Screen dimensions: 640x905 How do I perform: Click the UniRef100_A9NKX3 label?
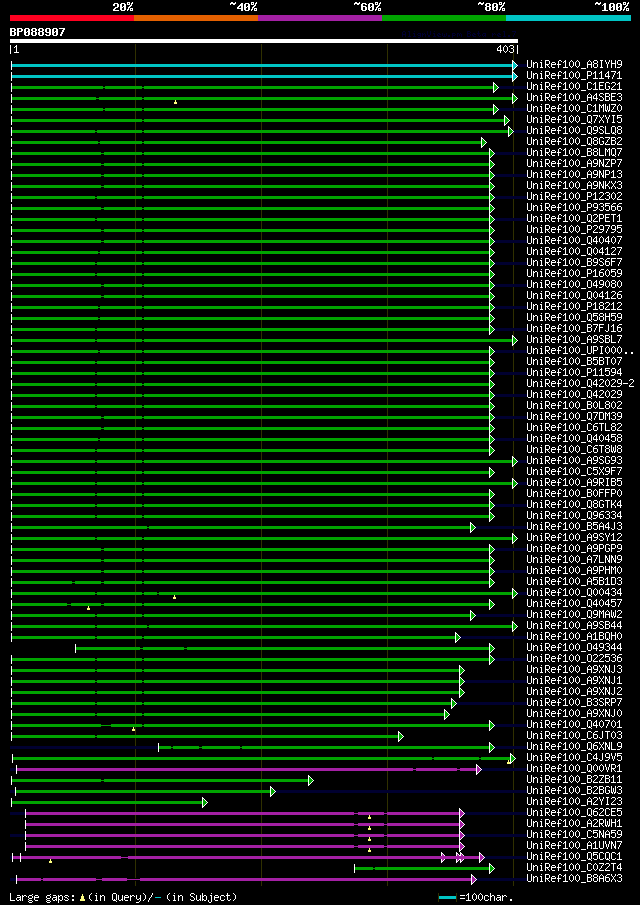574,186
